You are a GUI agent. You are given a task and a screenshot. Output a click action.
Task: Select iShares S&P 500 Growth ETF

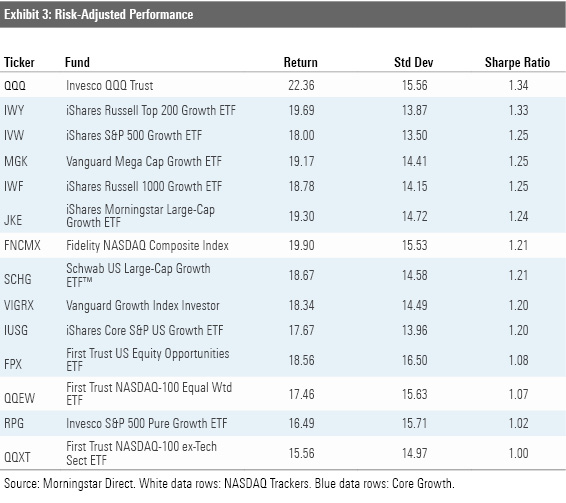pyautogui.click(x=134, y=135)
